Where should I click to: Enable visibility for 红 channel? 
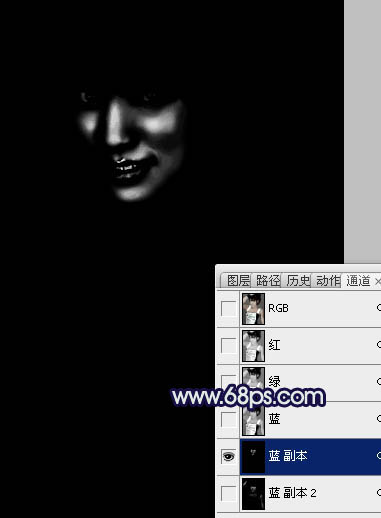pos(228,345)
